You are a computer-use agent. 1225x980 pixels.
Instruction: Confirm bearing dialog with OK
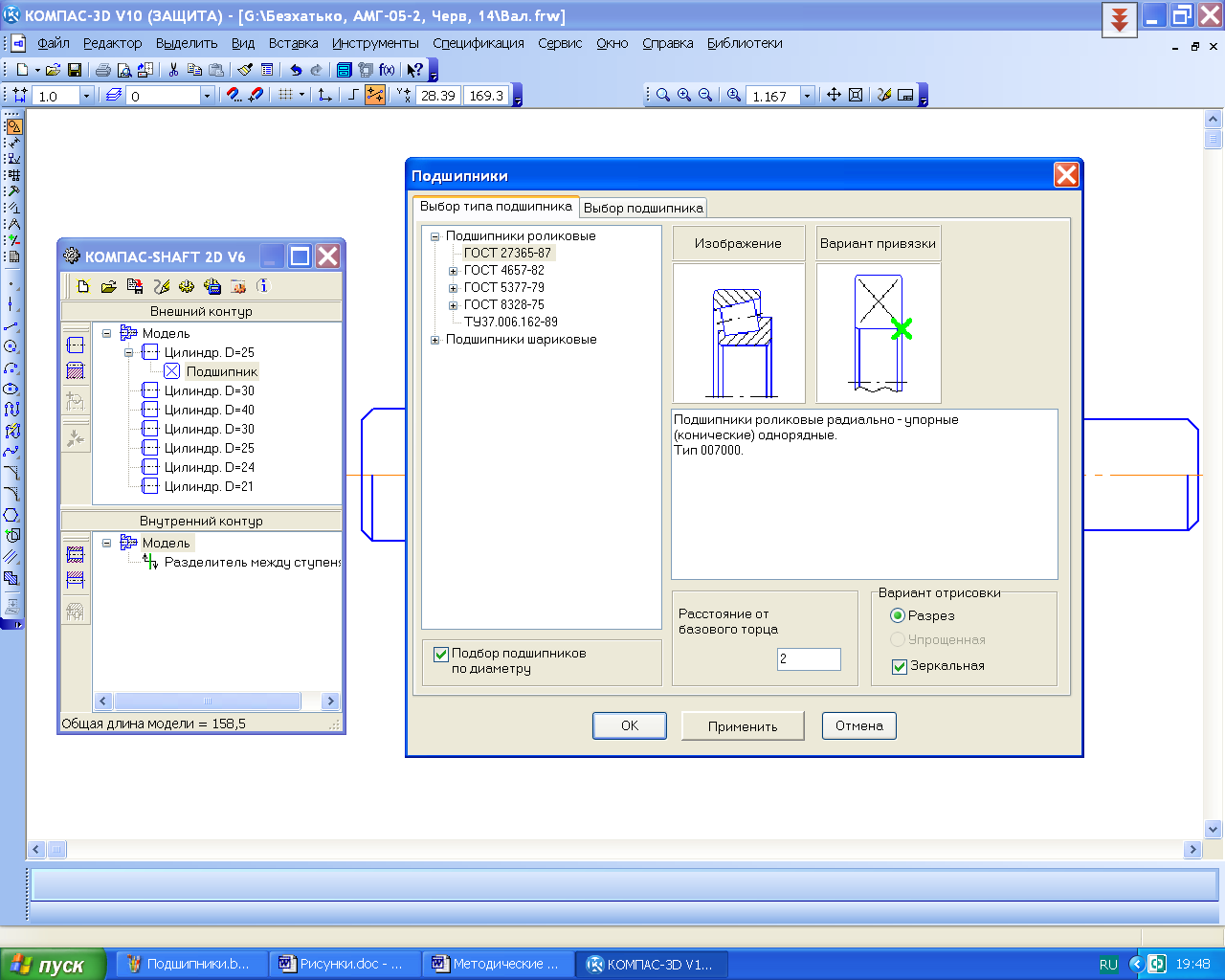pos(630,726)
